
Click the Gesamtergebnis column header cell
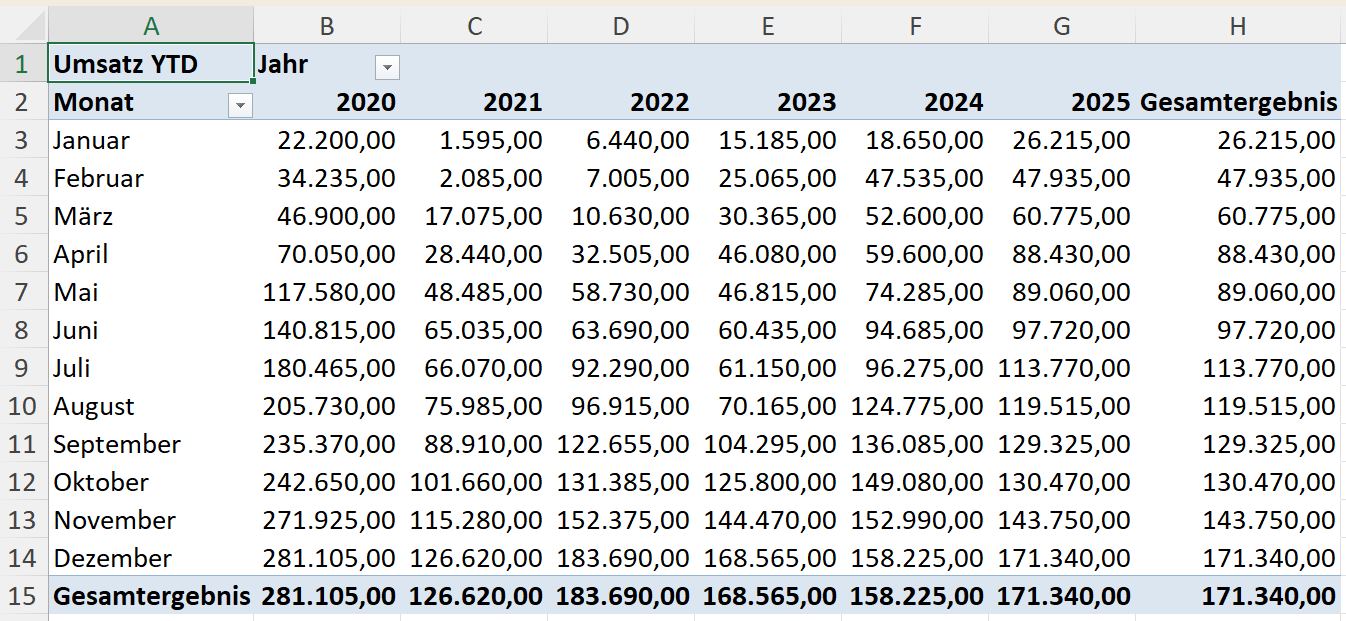point(1238,102)
